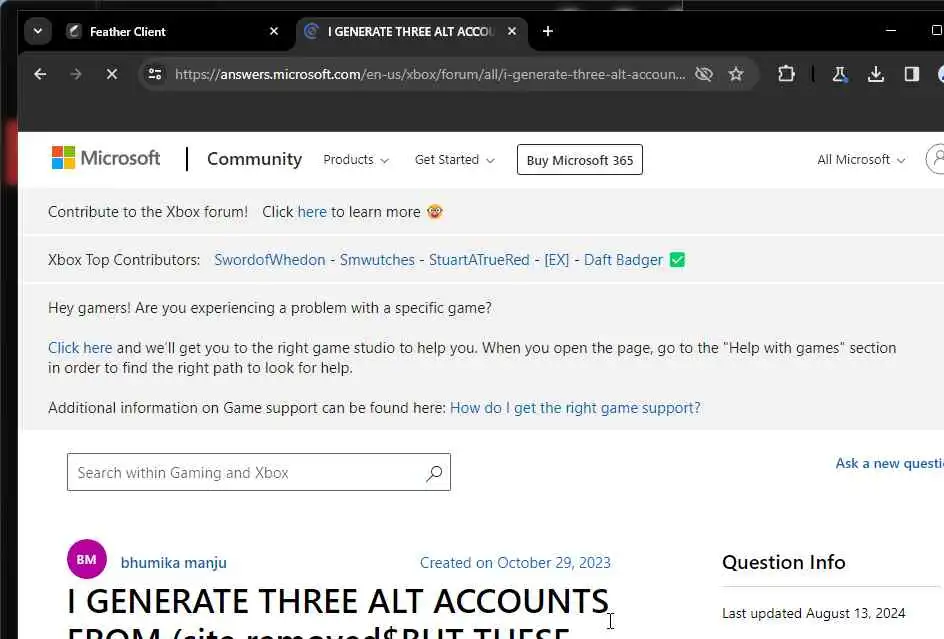Image resolution: width=944 pixels, height=639 pixels.
Task: Open the Downloads icon
Action: tap(875, 74)
